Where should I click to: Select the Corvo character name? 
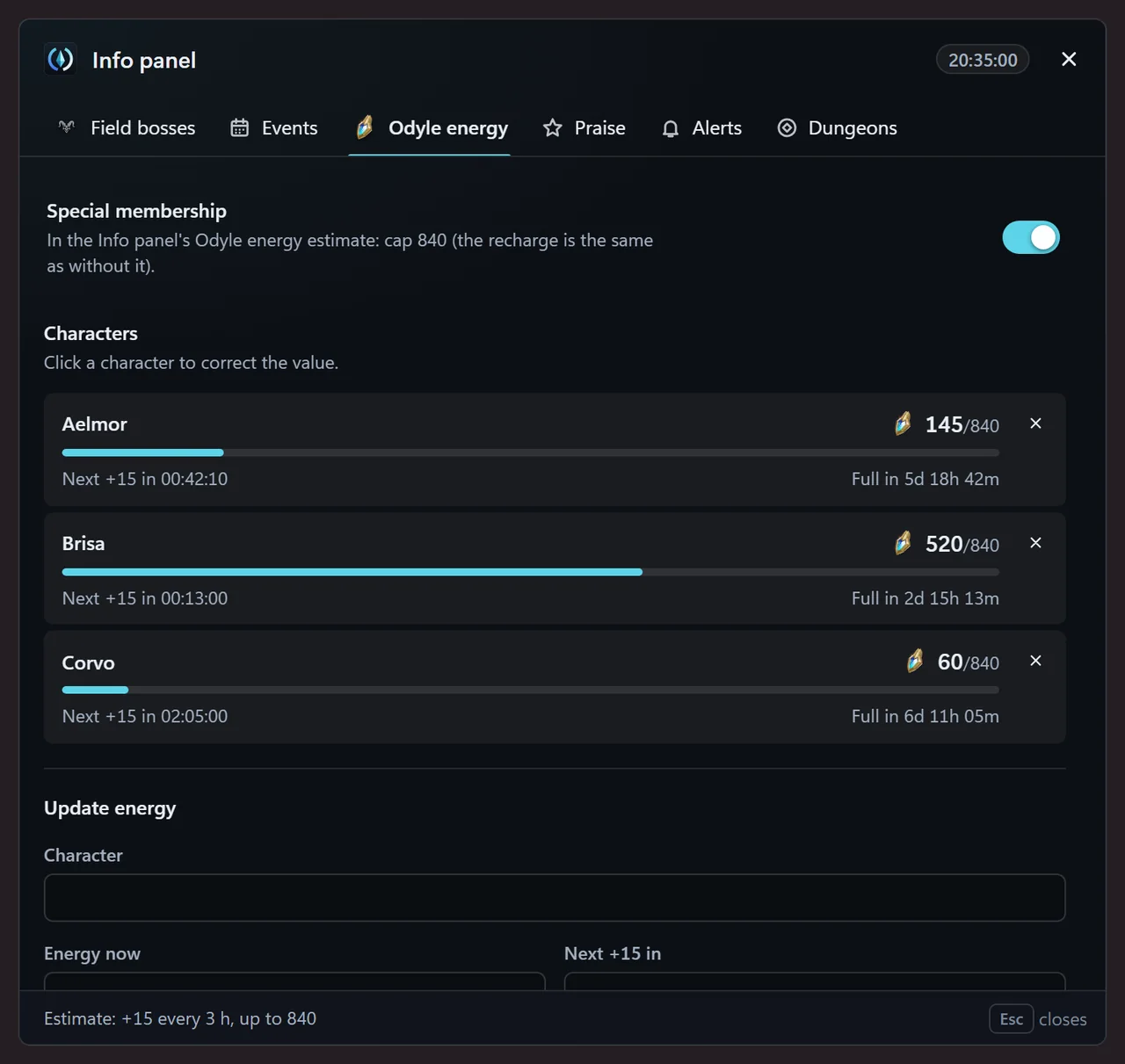pos(89,662)
